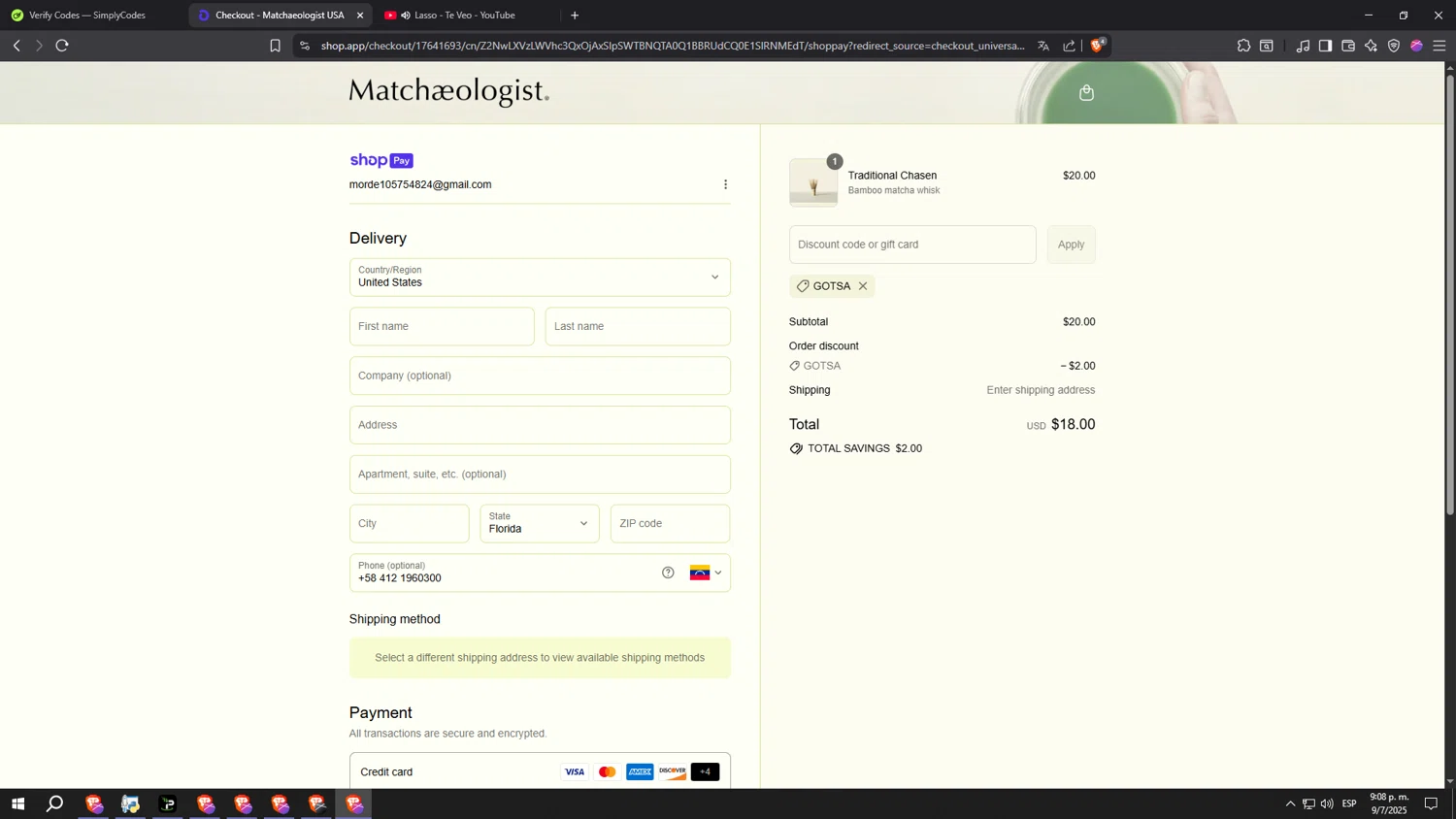Open the VPN shield icon
This screenshot has width=1456, height=819.
pos(1394,46)
